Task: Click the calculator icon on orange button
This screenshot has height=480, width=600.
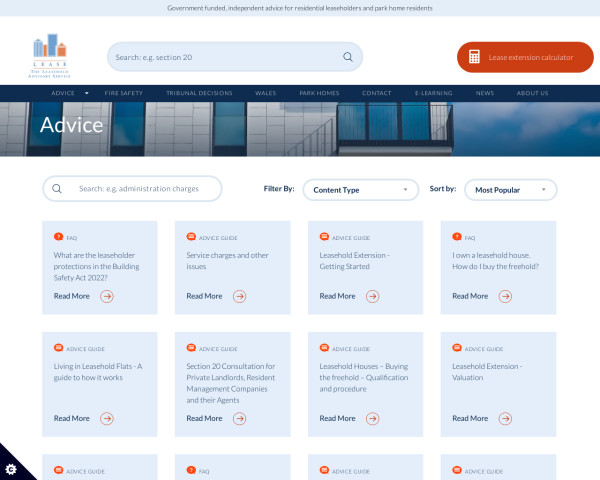Action: point(475,58)
